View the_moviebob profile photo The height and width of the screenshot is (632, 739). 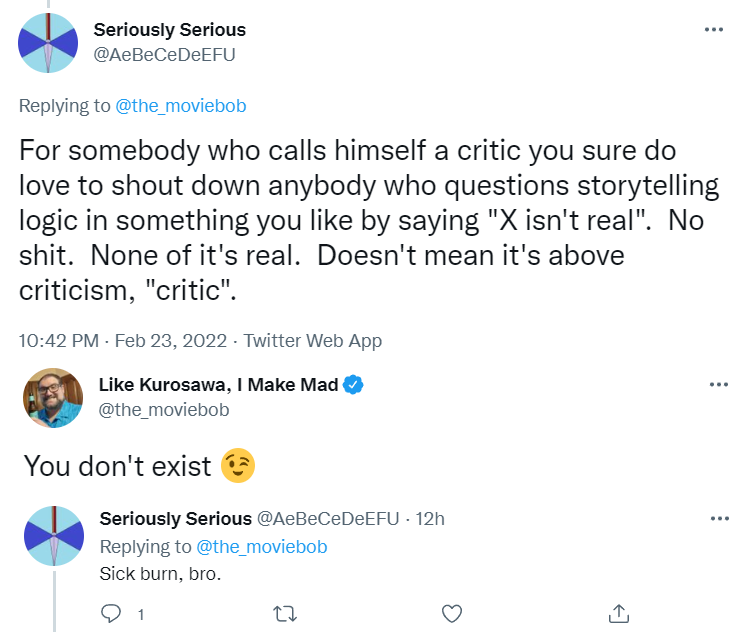pos(53,398)
